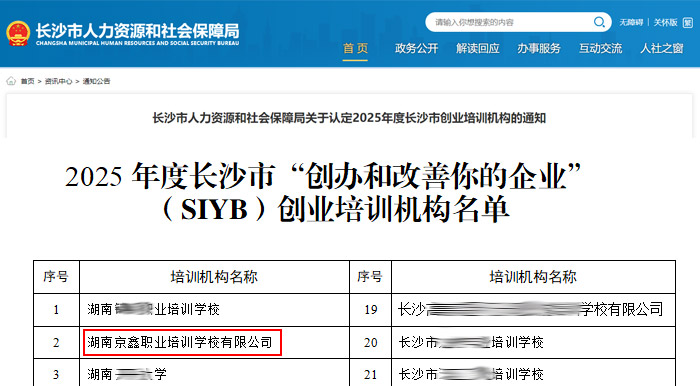Open the 政务公开 navigation menu

tap(417, 48)
